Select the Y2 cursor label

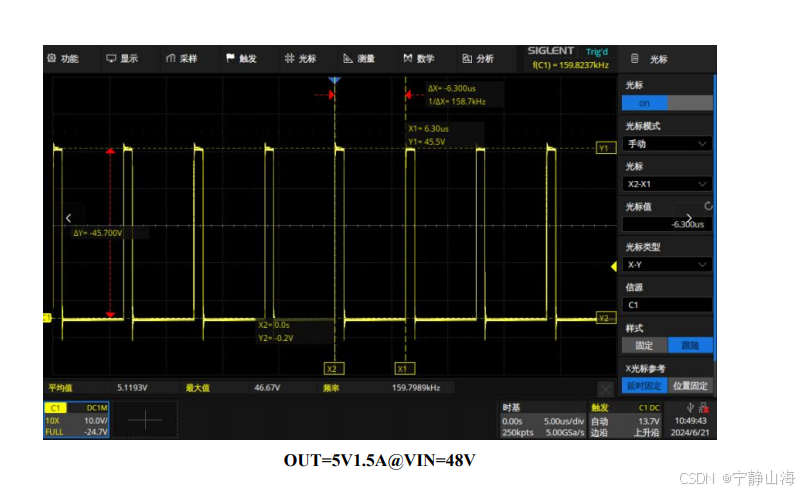tap(606, 318)
